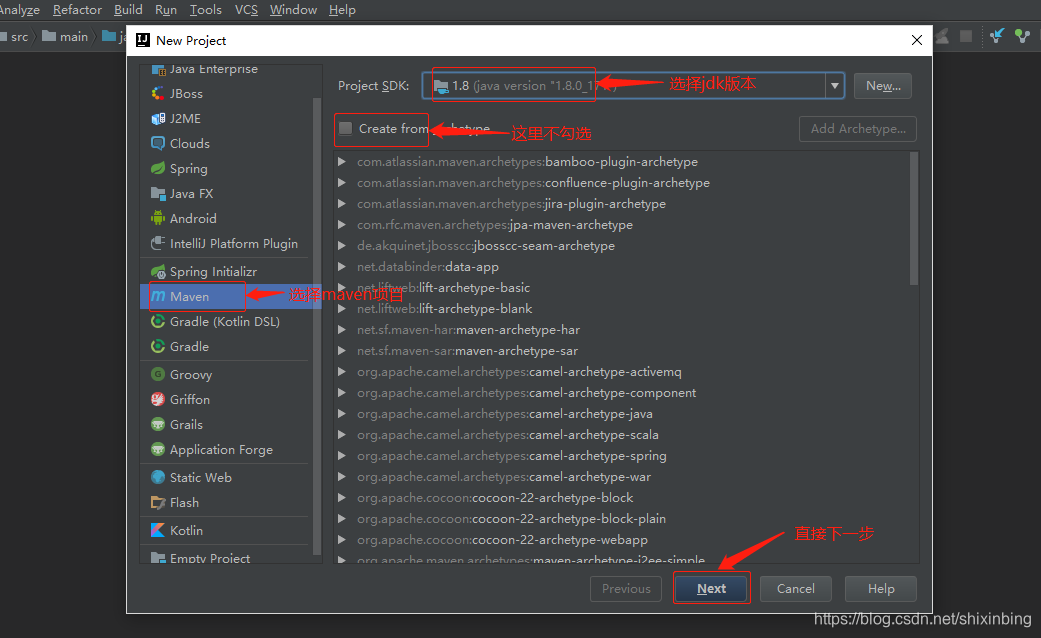Image resolution: width=1041 pixels, height=638 pixels.
Task: Open the Run menu
Action: click(x=166, y=10)
